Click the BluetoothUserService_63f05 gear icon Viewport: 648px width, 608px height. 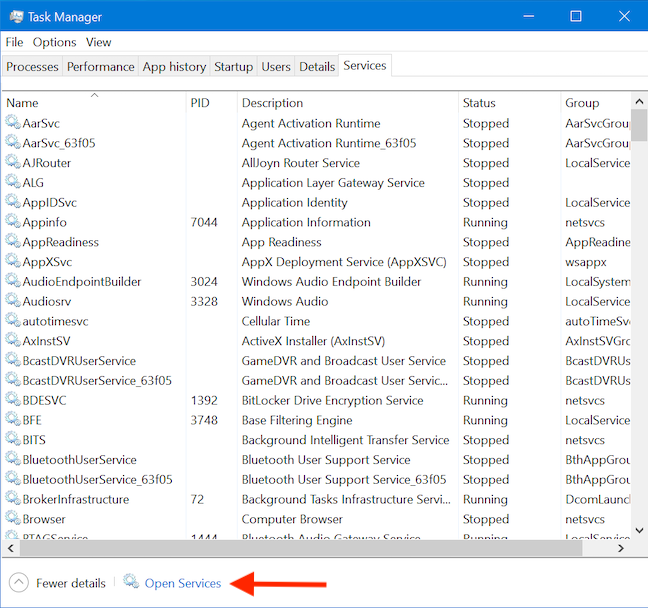(x=13, y=479)
